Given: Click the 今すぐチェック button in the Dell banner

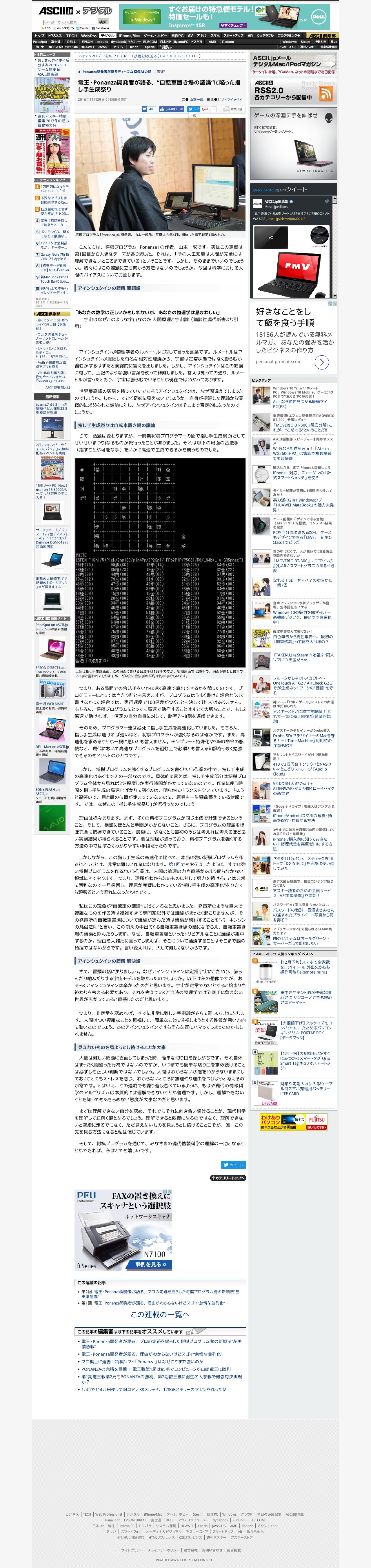Looking at the screenshot, I should pyautogui.click(x=233, y=25).
